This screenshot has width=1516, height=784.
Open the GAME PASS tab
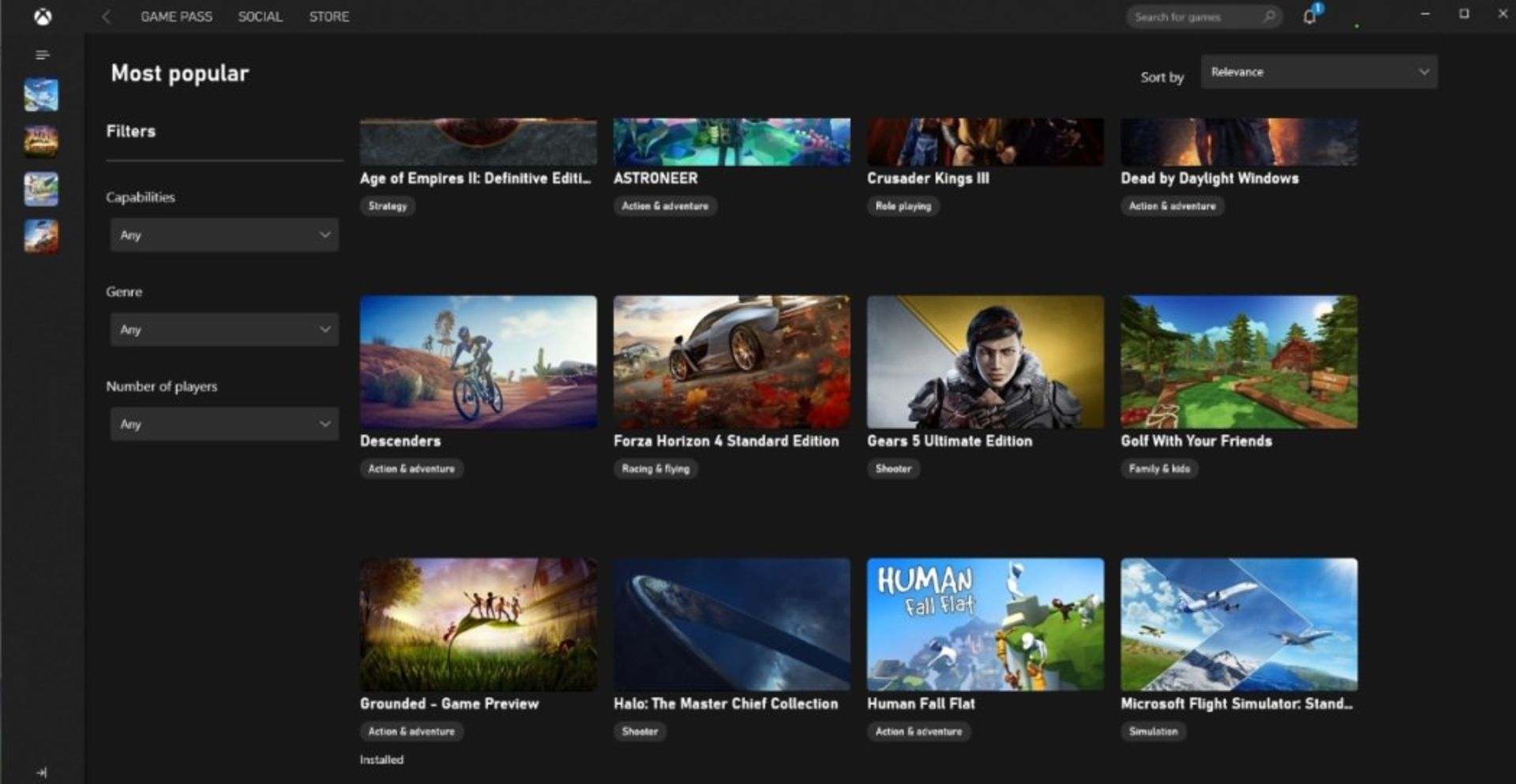point(176,17)
